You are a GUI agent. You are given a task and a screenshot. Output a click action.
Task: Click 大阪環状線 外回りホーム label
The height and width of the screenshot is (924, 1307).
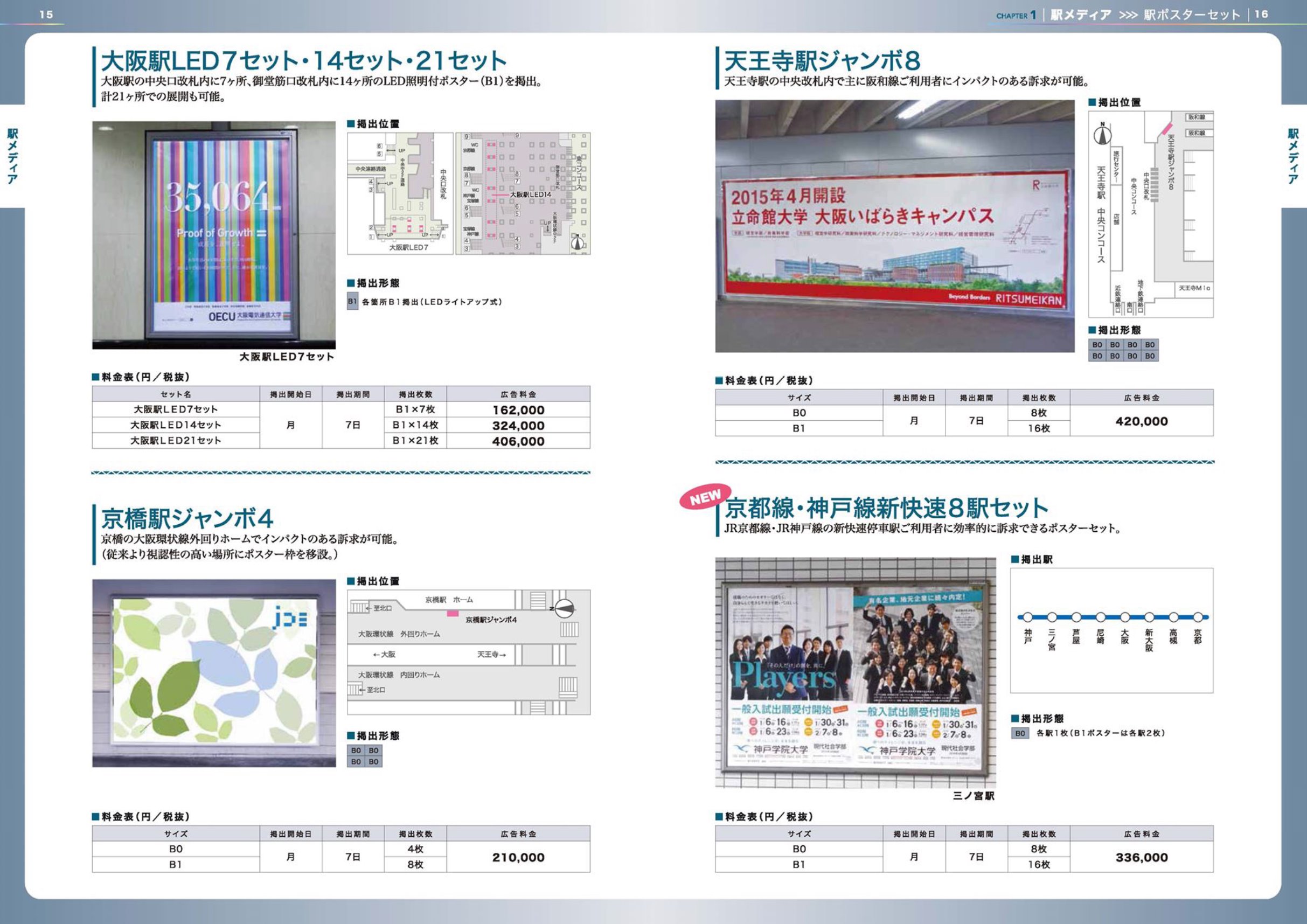399,634
